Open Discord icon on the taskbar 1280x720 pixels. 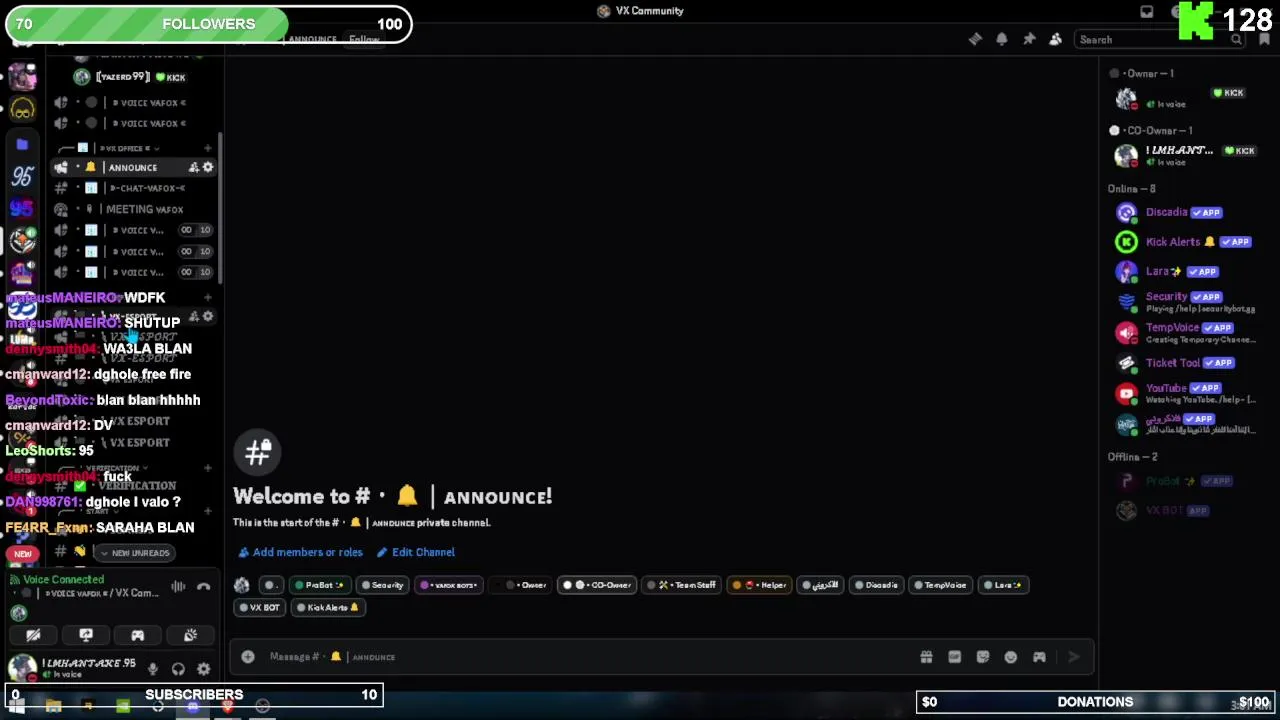tap(193, 706)
